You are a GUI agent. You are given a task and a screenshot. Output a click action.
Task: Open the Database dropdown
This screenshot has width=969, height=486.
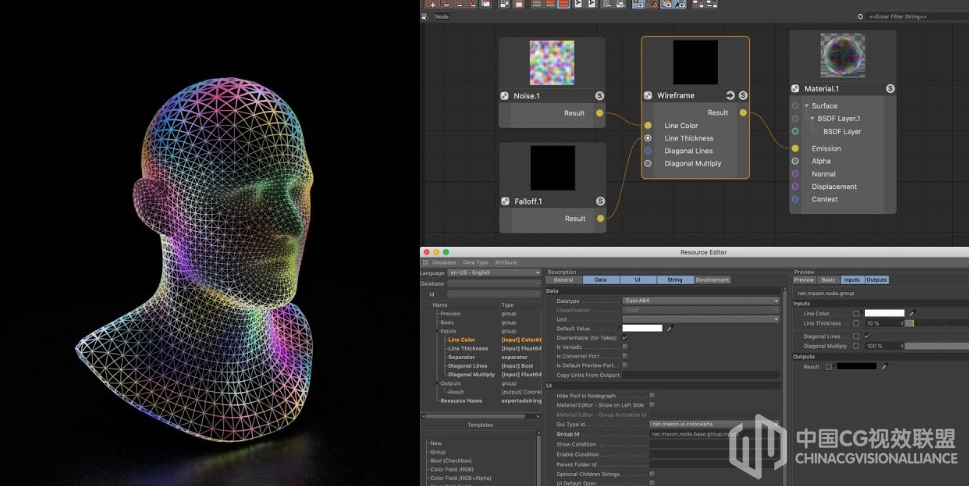click(494, 284)
